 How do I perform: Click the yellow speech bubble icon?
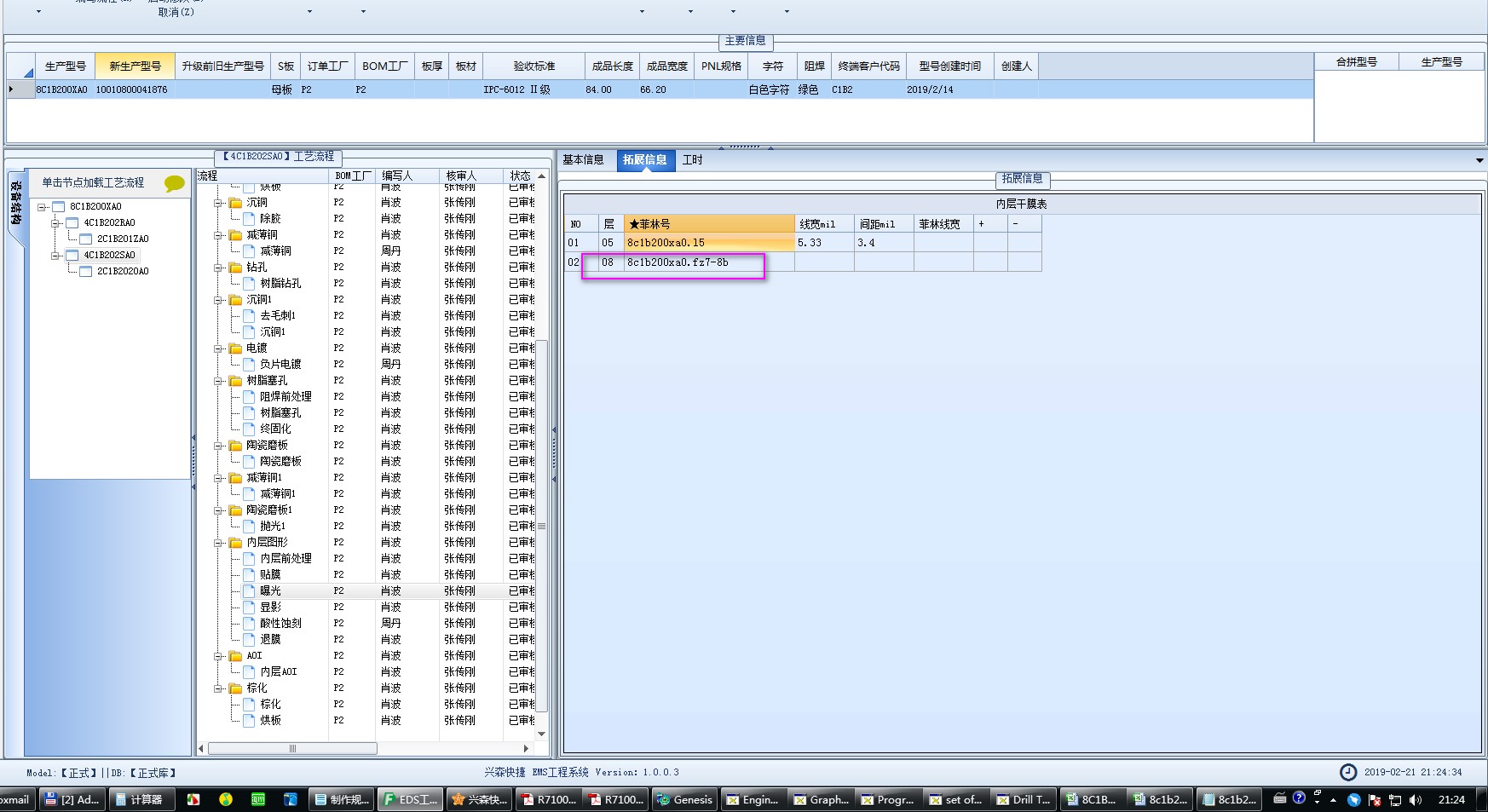point(174,183)
